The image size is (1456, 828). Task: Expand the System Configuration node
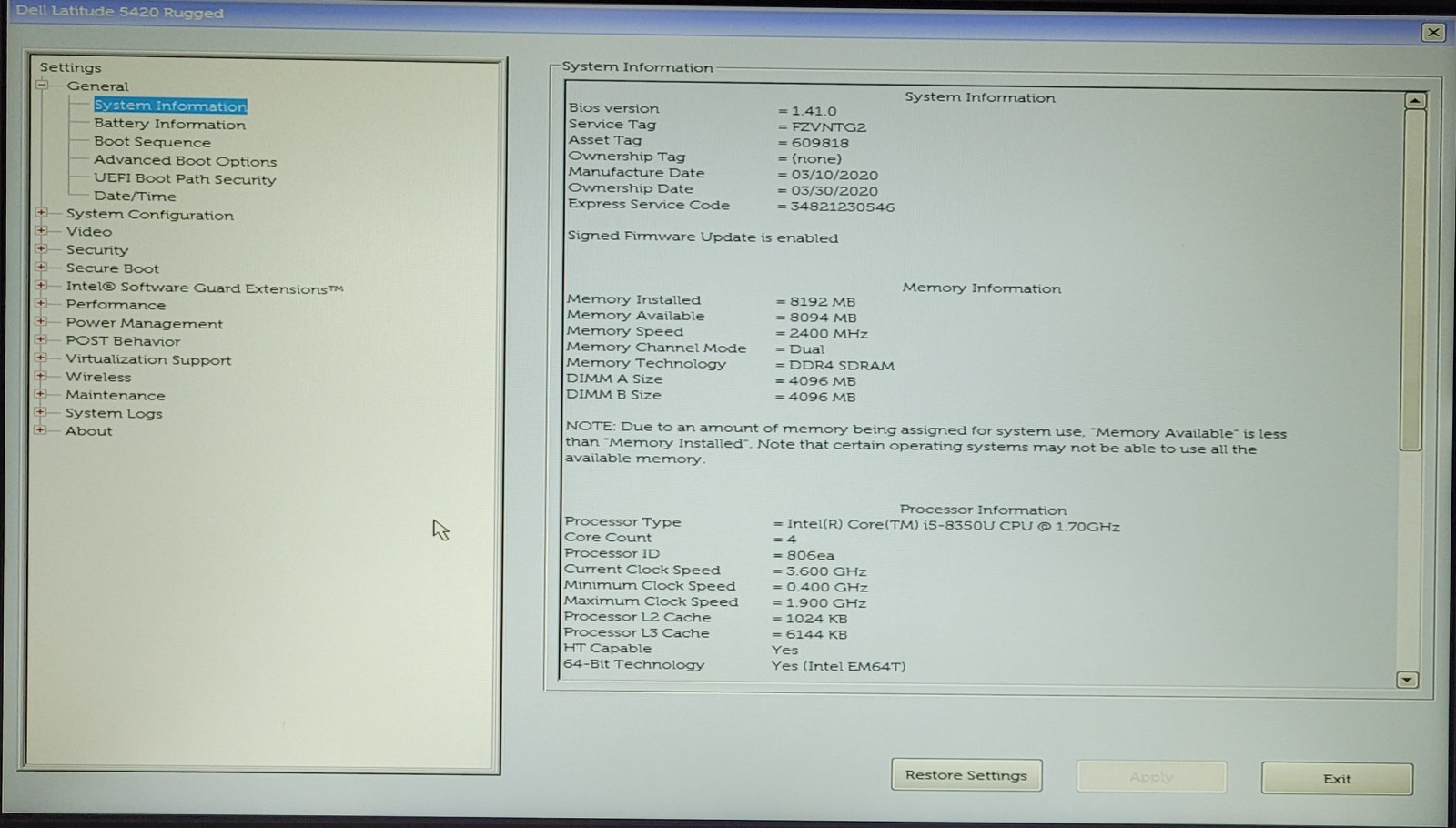tap(41, 212)
